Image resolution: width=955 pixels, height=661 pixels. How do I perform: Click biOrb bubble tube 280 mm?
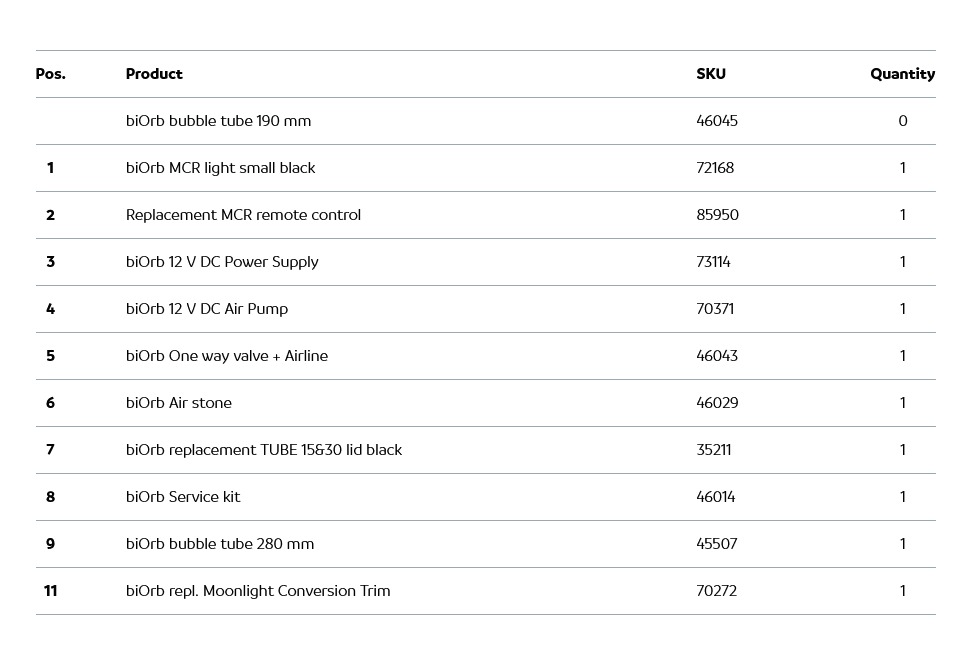pos(220,544)
